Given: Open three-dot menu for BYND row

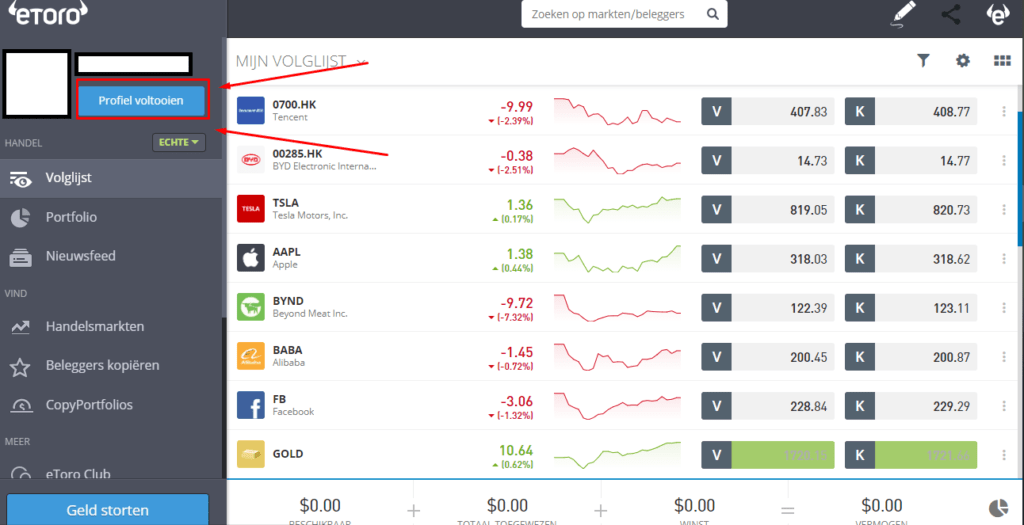Looking at the screenshot, I should 1004,308.
